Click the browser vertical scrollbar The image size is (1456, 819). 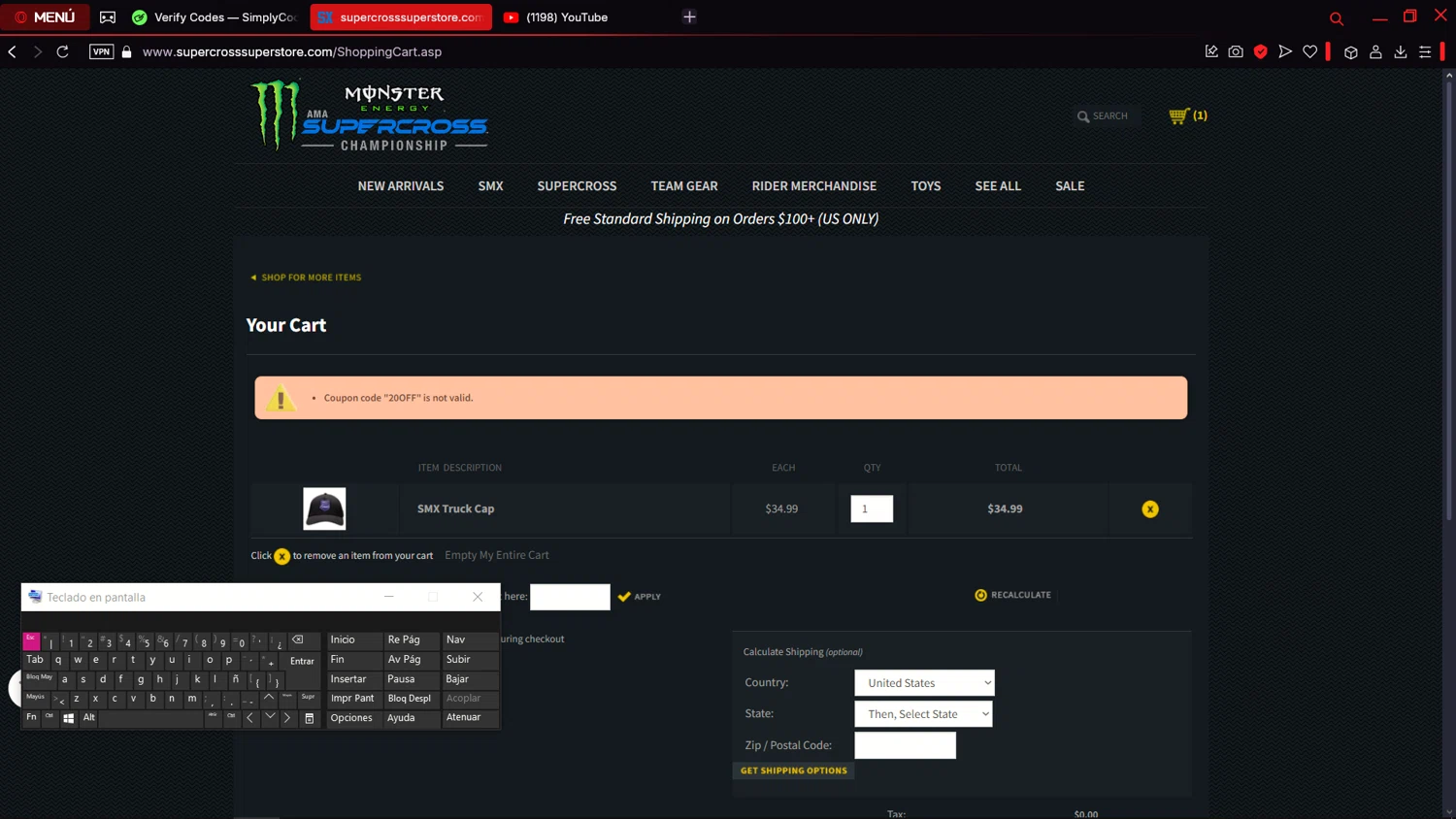(1448, 301)
